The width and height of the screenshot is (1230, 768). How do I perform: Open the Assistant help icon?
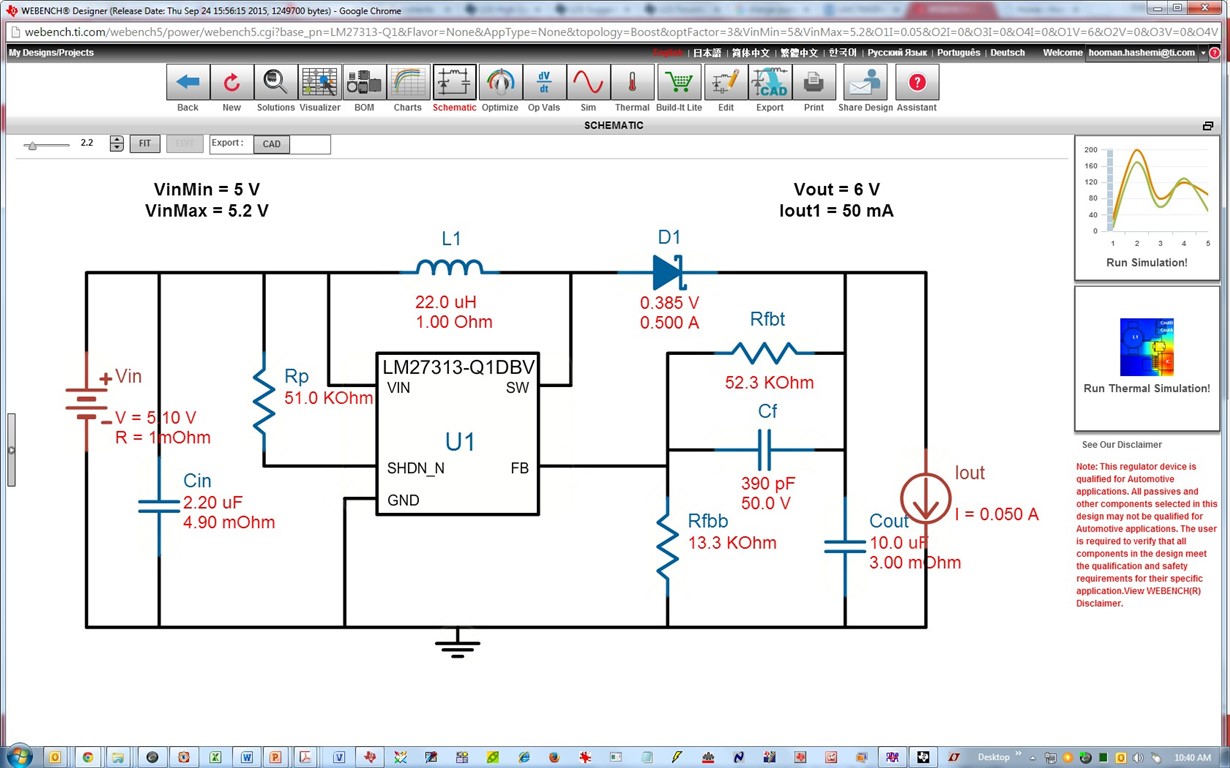coord(916,82)
